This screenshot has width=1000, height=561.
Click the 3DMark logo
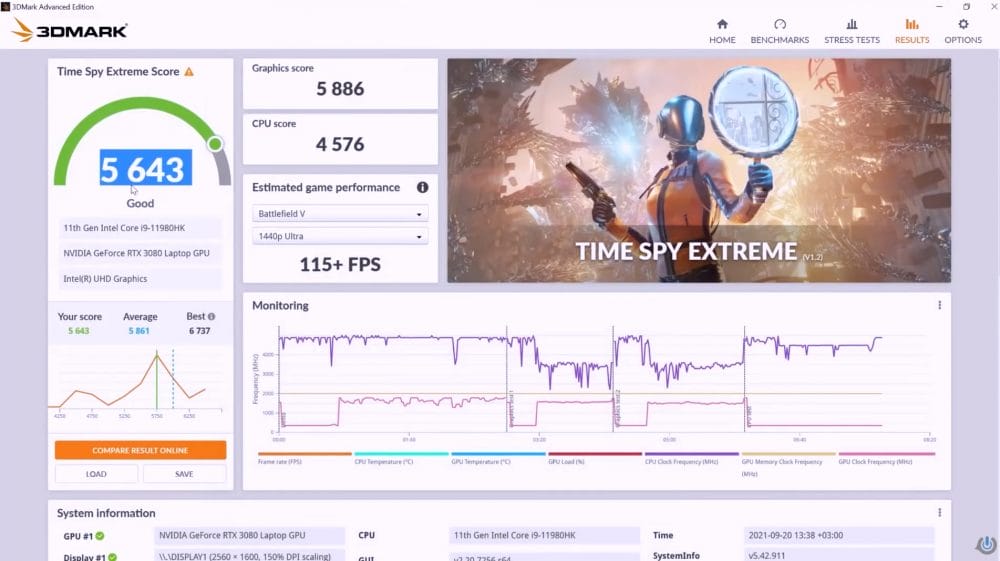70,30
